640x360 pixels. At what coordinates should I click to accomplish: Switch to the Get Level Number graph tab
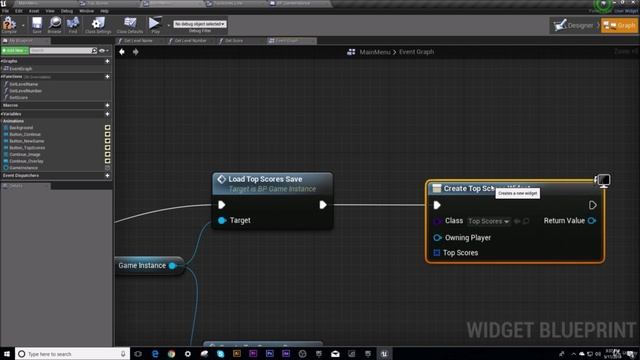[x=190, y=41]
